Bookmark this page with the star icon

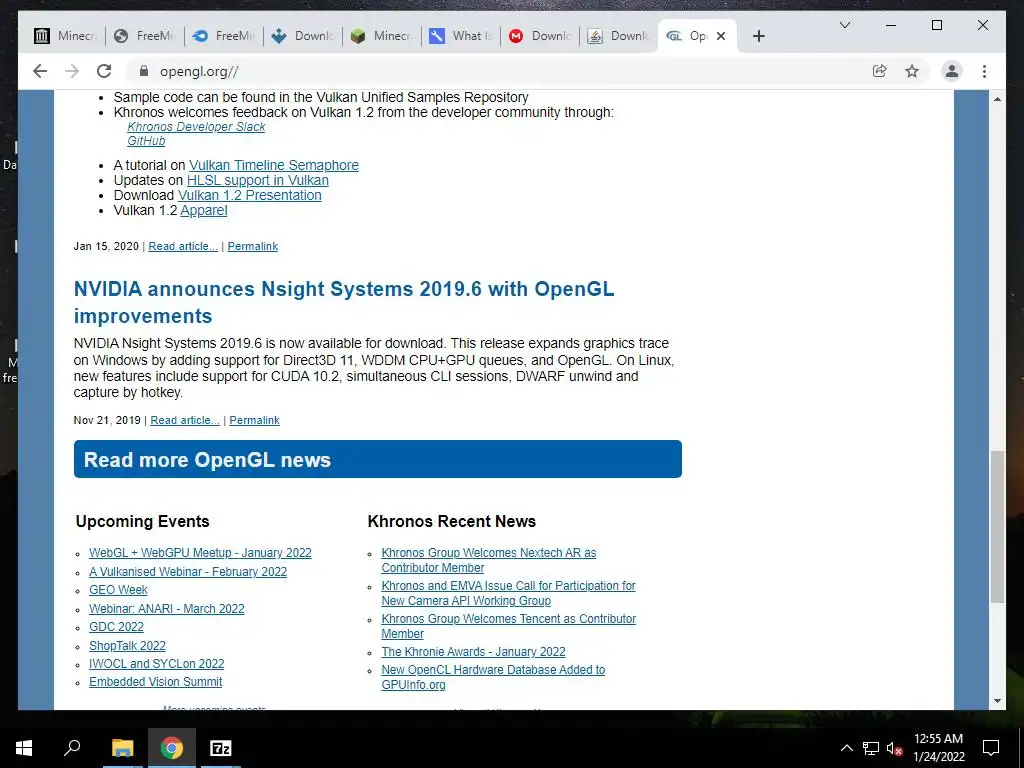coord(912,71)
